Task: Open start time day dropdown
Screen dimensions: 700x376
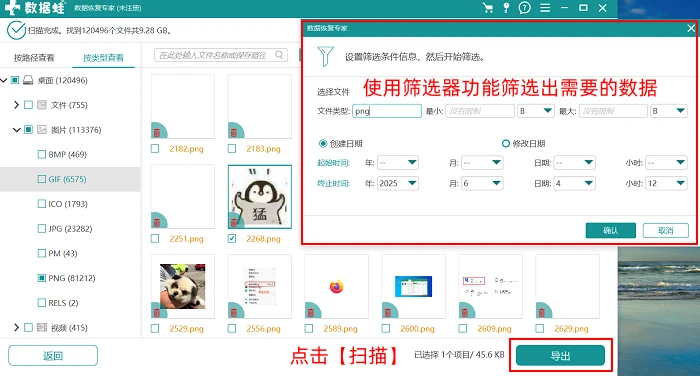Action: [575, 163]
